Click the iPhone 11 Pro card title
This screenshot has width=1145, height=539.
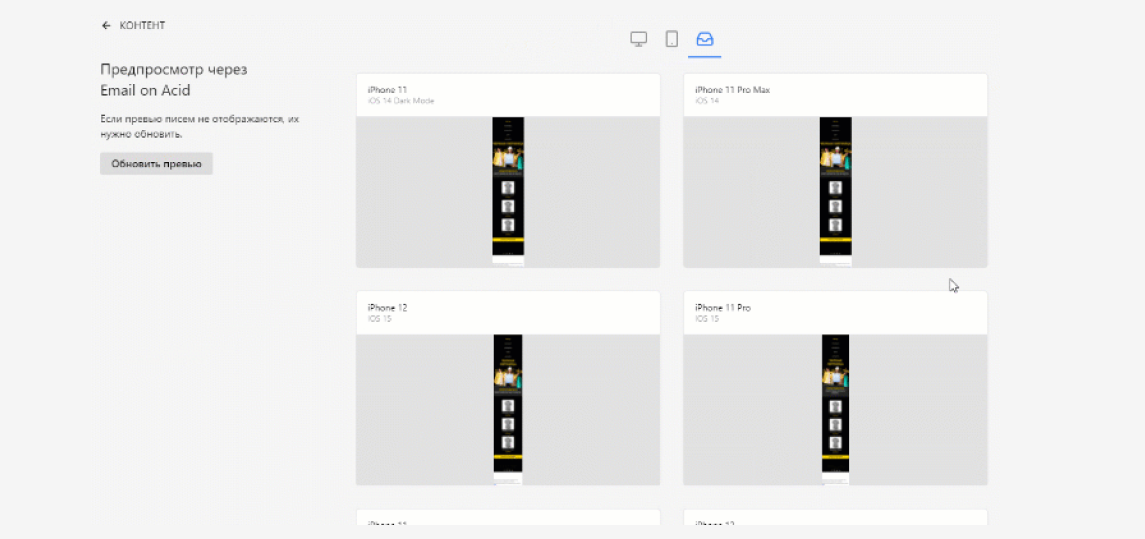pyautogui.click(x=723, y=307)
